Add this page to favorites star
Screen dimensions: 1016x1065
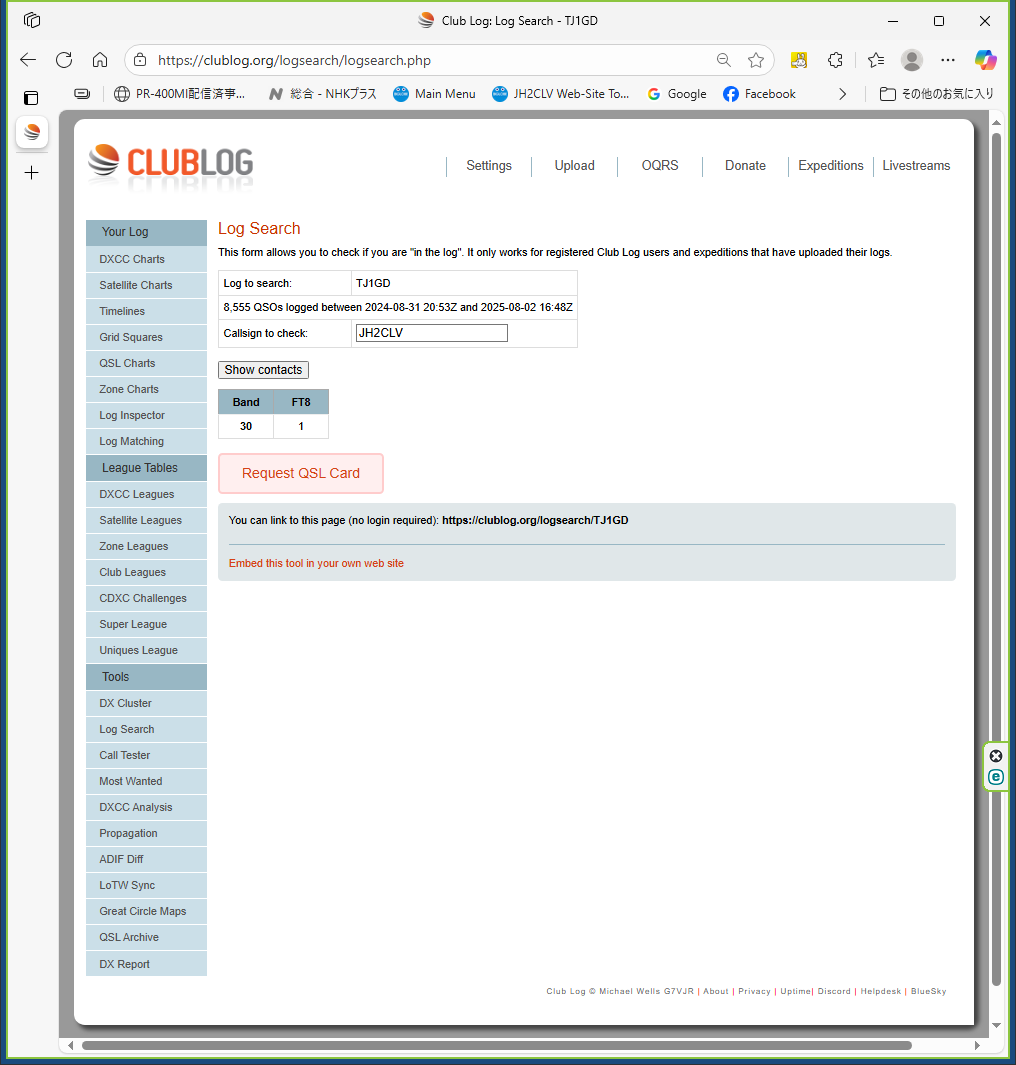pos(756,60)
